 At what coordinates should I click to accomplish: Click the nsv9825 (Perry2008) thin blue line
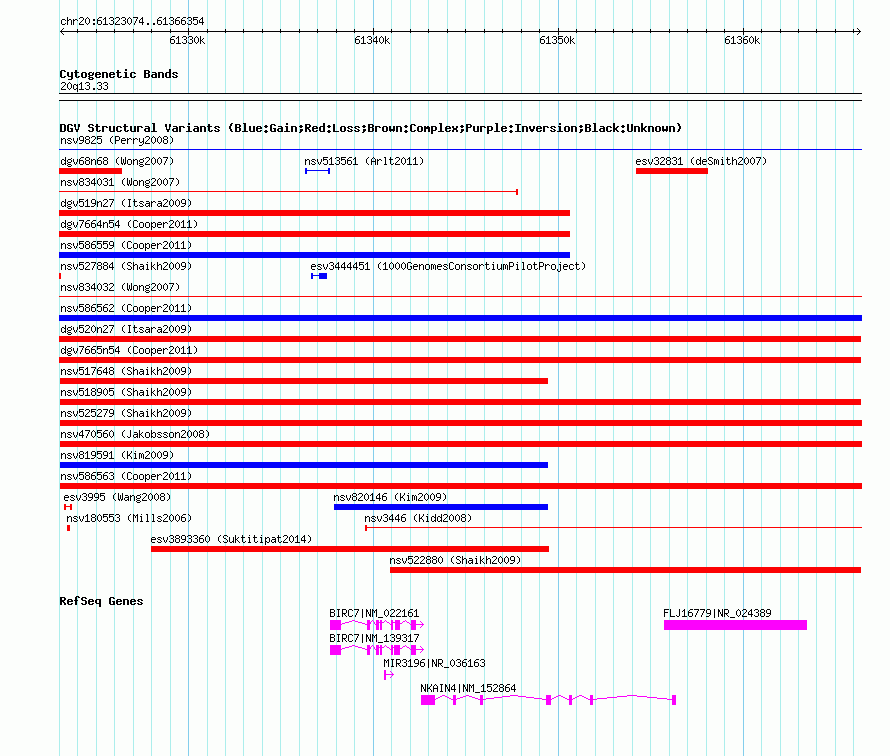click(x=460, y=150)
